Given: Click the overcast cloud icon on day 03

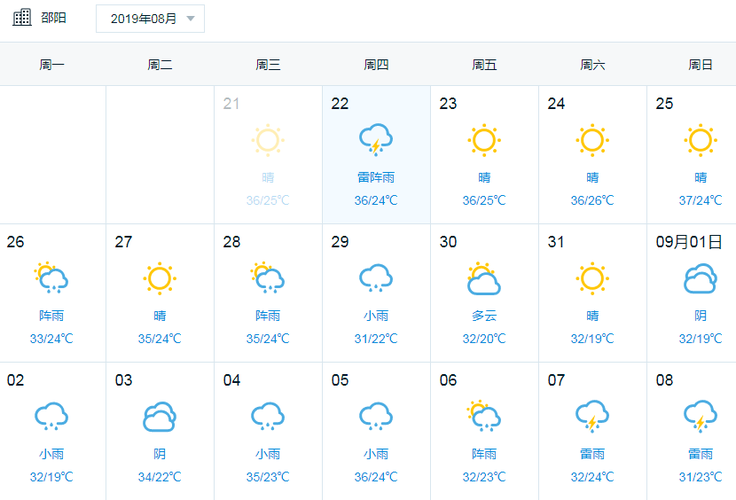Looking at the screenshot, I should [160, 416].
